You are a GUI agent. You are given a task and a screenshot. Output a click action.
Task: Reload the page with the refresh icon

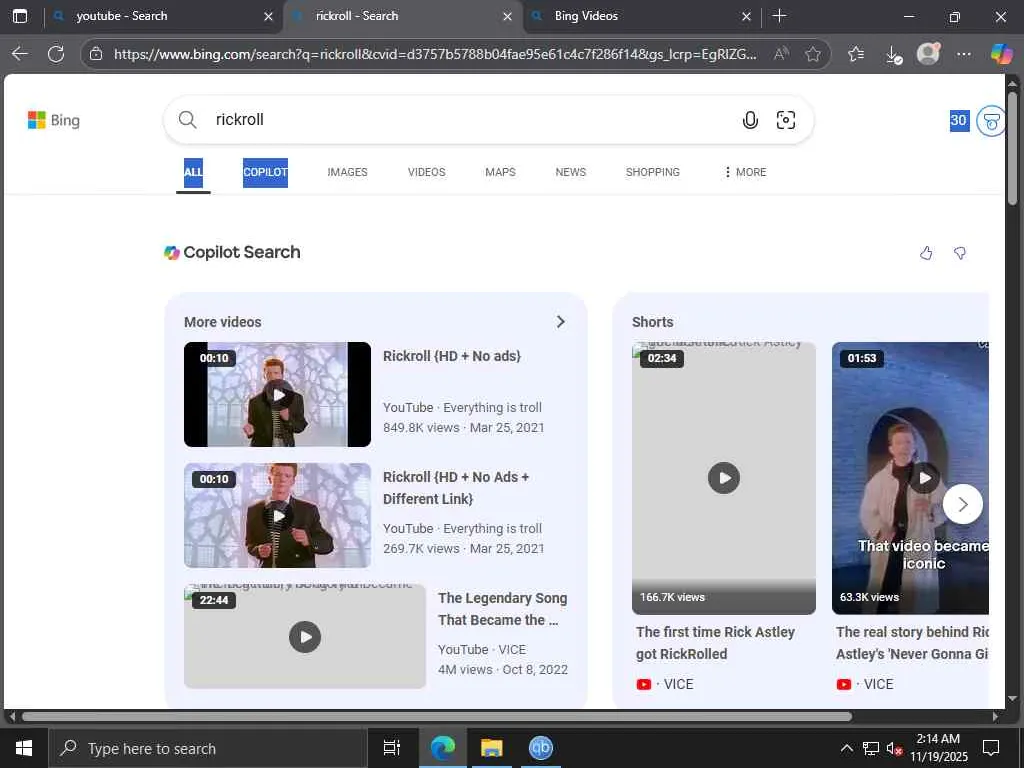pos(56,54)
